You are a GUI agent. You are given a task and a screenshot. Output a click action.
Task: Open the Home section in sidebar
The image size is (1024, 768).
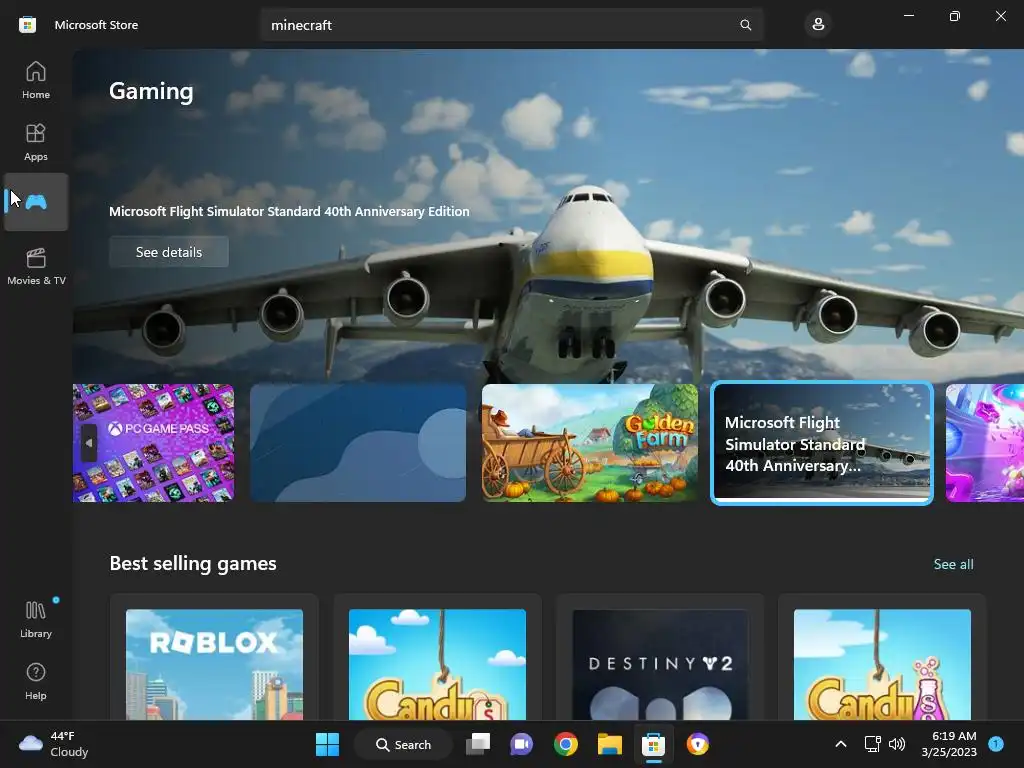pos(36,80)
